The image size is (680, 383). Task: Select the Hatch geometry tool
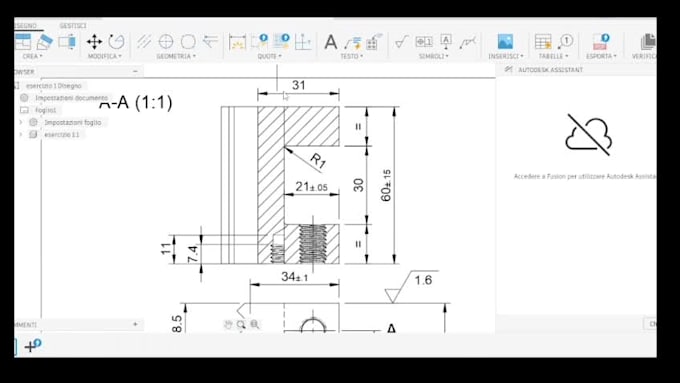point(144,42)
